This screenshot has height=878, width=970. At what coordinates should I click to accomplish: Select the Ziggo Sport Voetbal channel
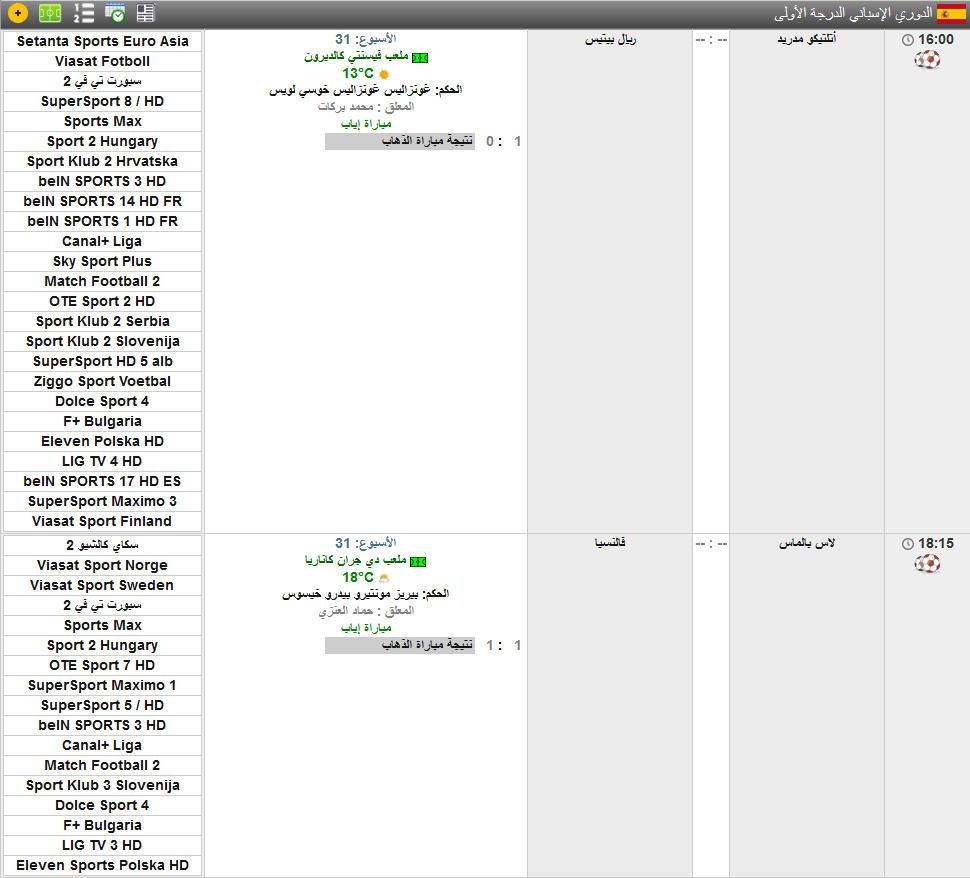pyautogui.click(x=102, y=381)
